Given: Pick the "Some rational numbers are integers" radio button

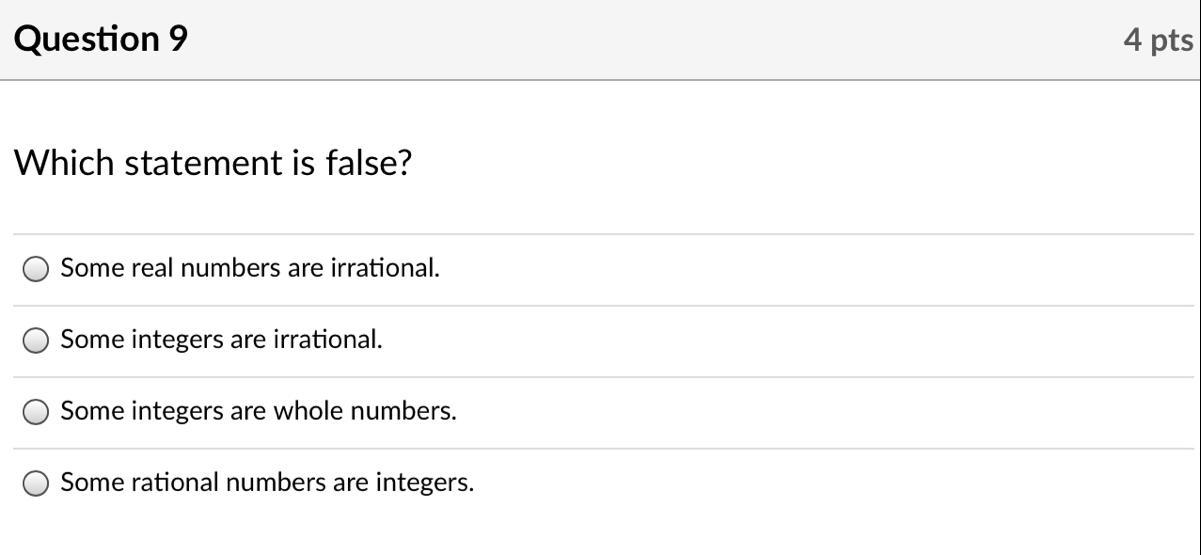Looking at the screenshot, I should 36,484.
